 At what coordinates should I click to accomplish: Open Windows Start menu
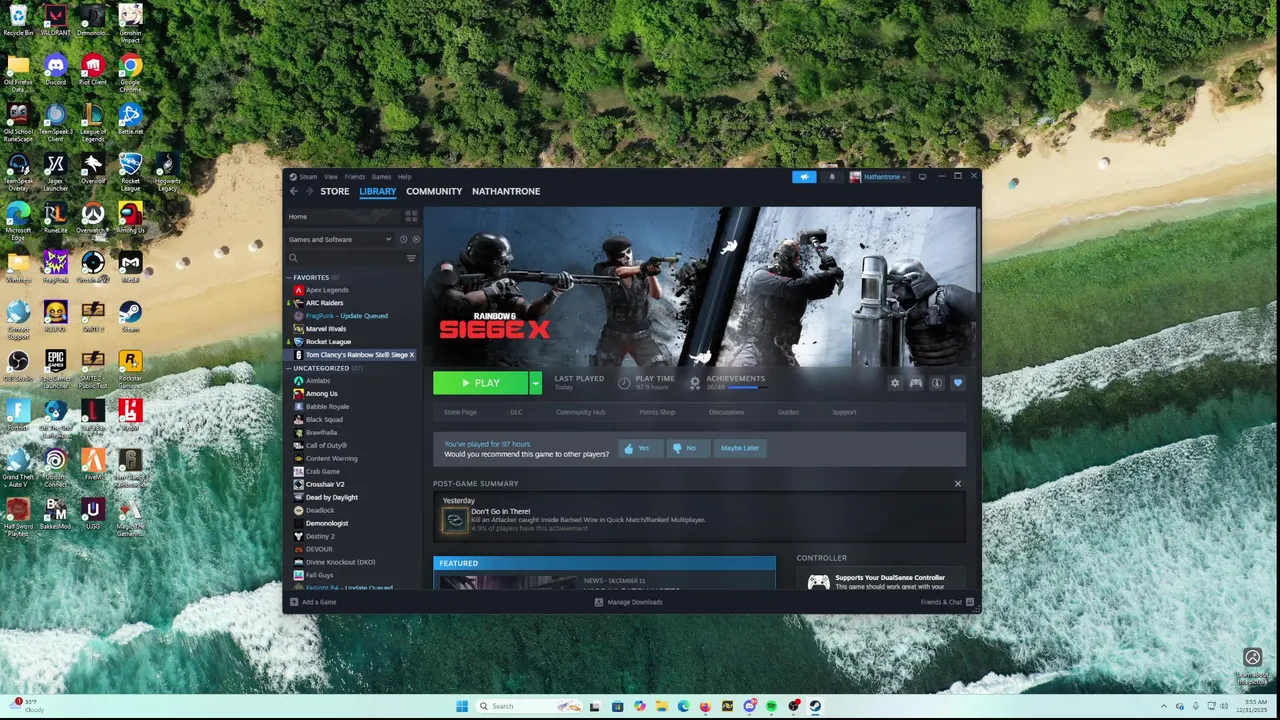[461, 707]
